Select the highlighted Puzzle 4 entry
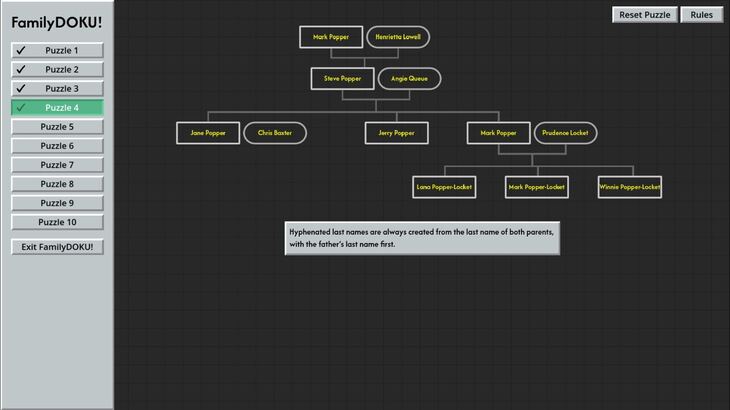This screenshot has width=730, height=410. tap(57, 108)
